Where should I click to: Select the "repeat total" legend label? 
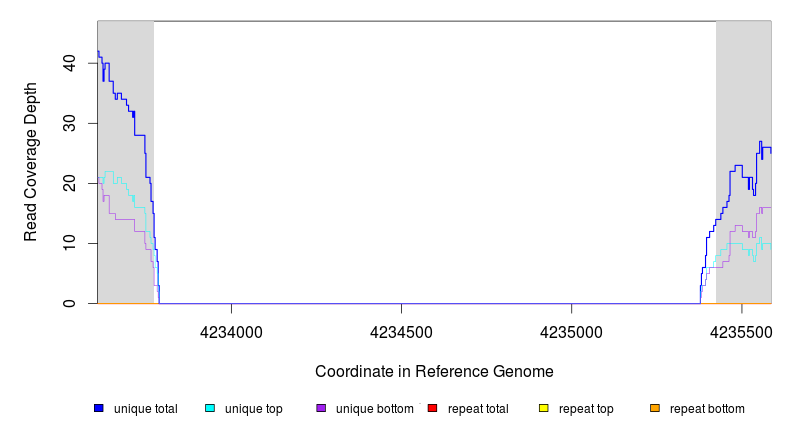tap(479, 409)
